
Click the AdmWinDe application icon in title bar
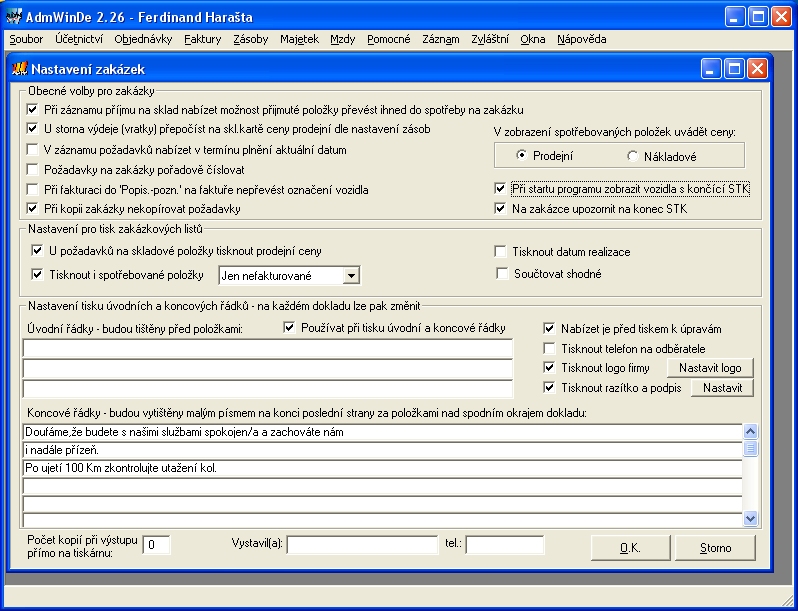click(x=14, y=17)
